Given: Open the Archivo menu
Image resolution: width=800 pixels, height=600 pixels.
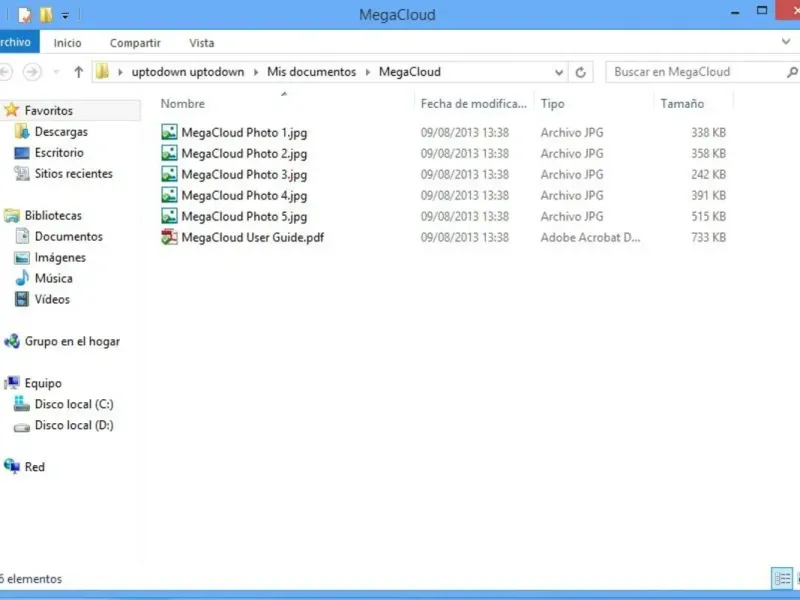Looking at the screenshot, I should [x=17, y=42].
